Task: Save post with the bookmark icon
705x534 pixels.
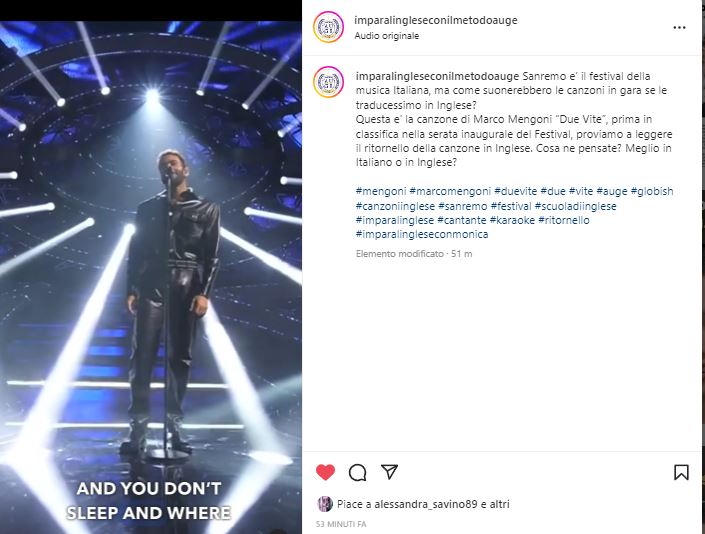Action: tap(681, 472)
